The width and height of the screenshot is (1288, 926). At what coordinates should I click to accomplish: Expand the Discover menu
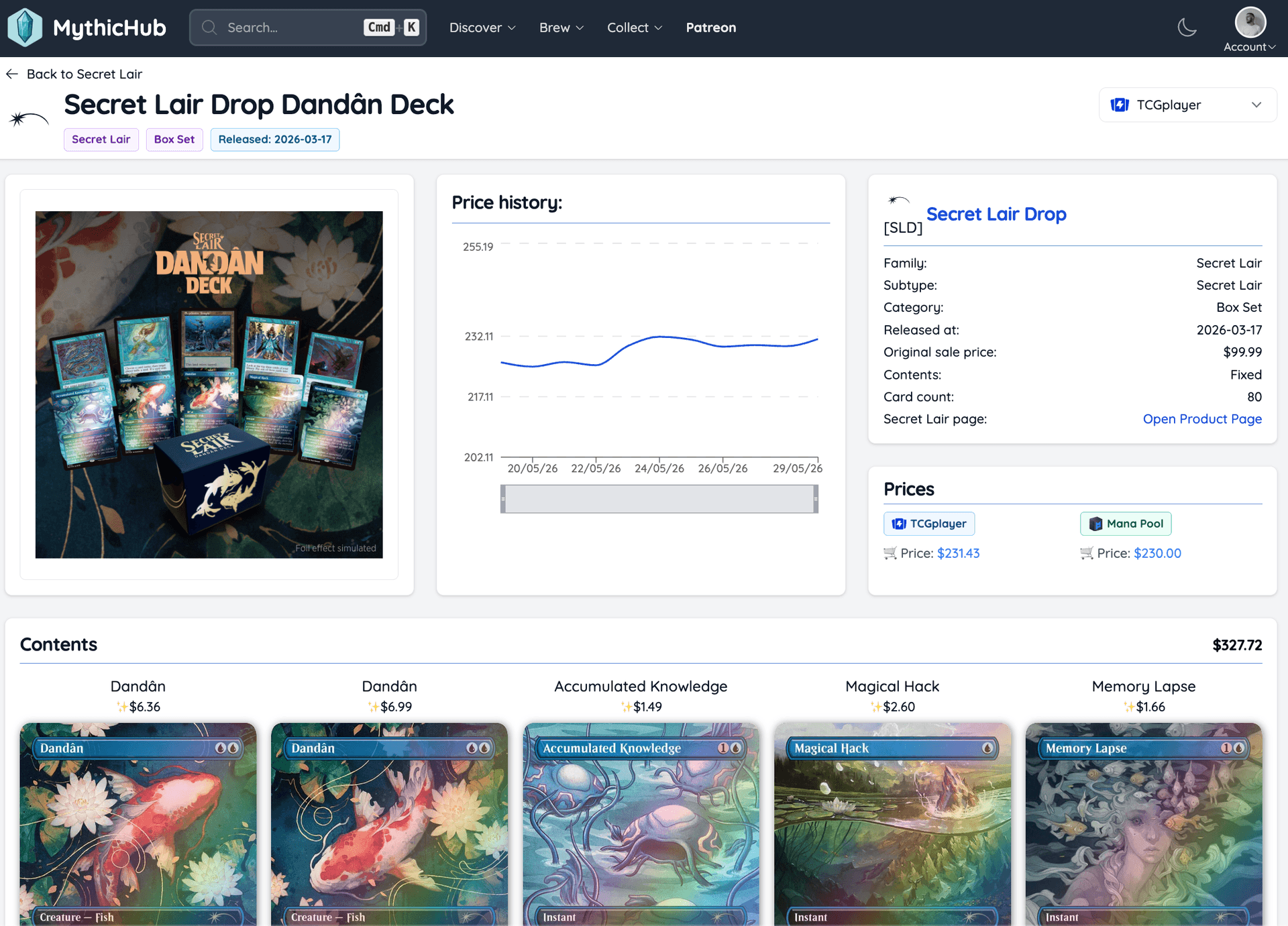pyautogui.click(x=482, y=27)
